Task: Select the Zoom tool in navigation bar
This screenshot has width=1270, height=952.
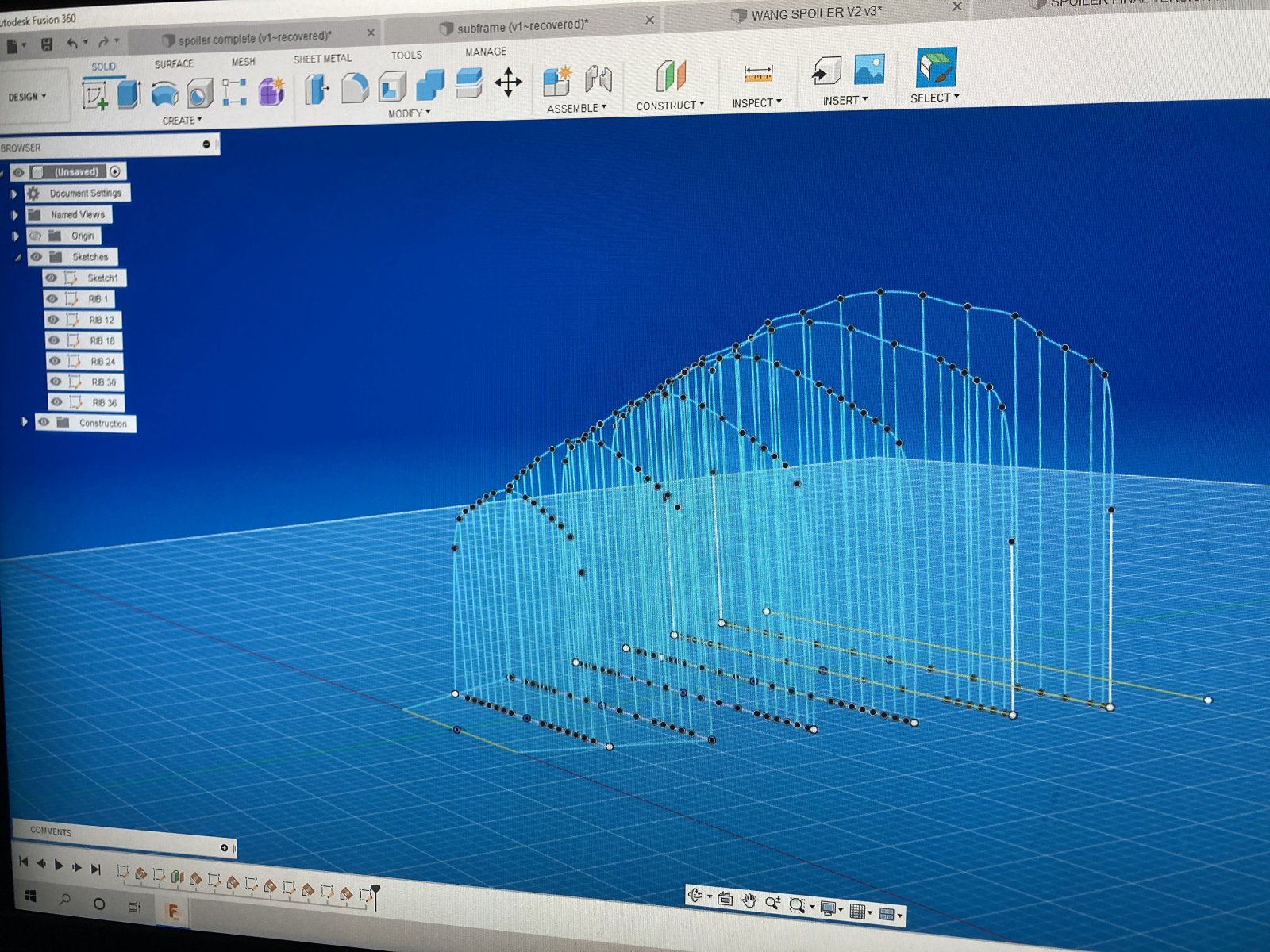Action: point(772,903)
